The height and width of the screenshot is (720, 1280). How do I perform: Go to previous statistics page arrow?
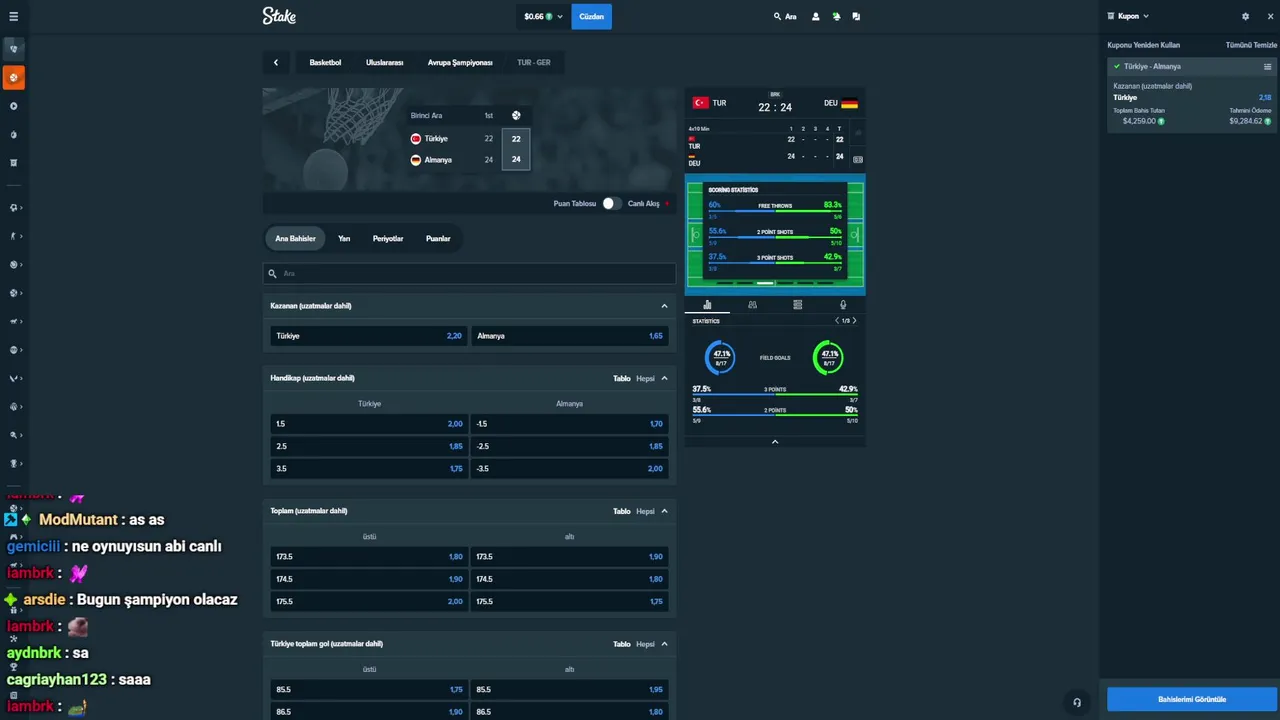coord(837,321)
